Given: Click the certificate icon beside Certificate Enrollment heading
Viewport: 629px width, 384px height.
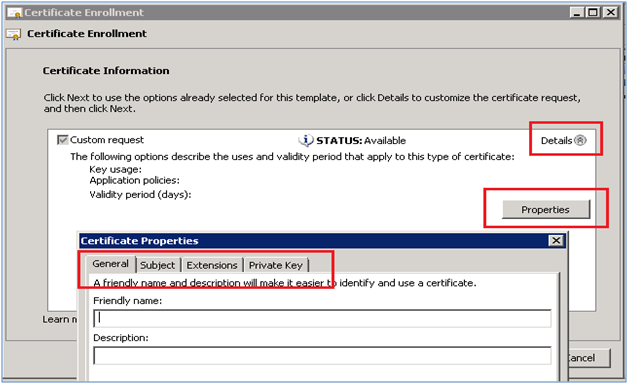Looking at the screenshot, I should (13, 35).
